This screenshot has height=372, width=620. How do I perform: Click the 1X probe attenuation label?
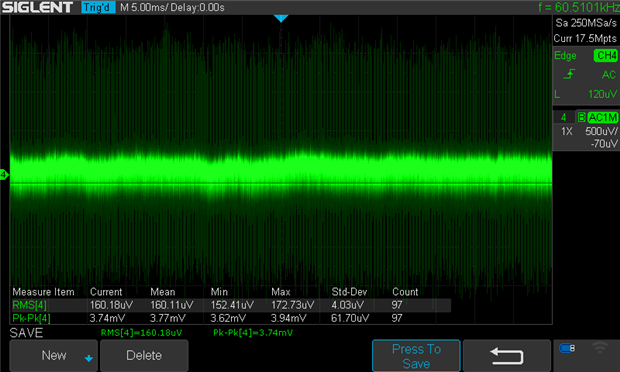pos(567,131)
